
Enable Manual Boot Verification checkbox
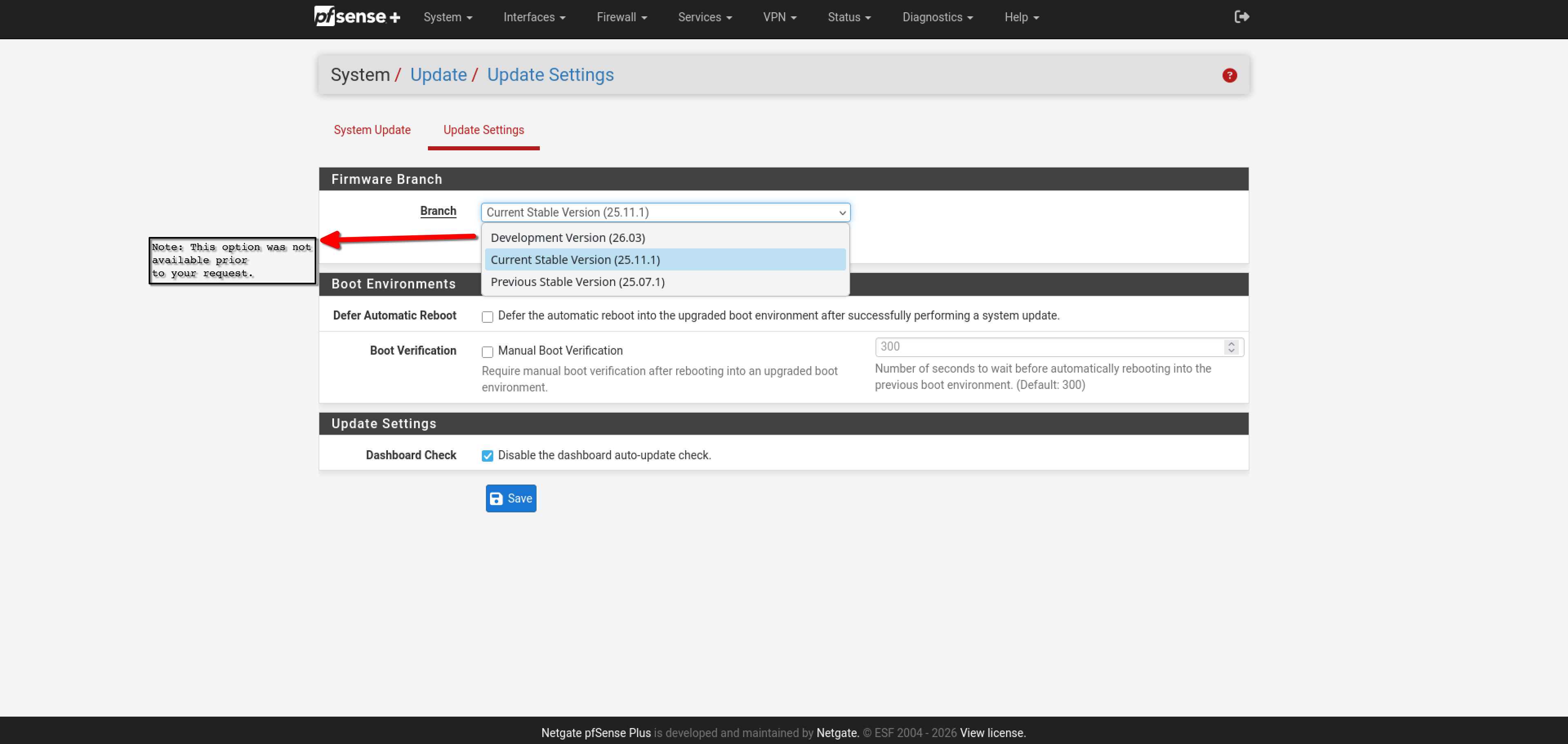(487, 352)
